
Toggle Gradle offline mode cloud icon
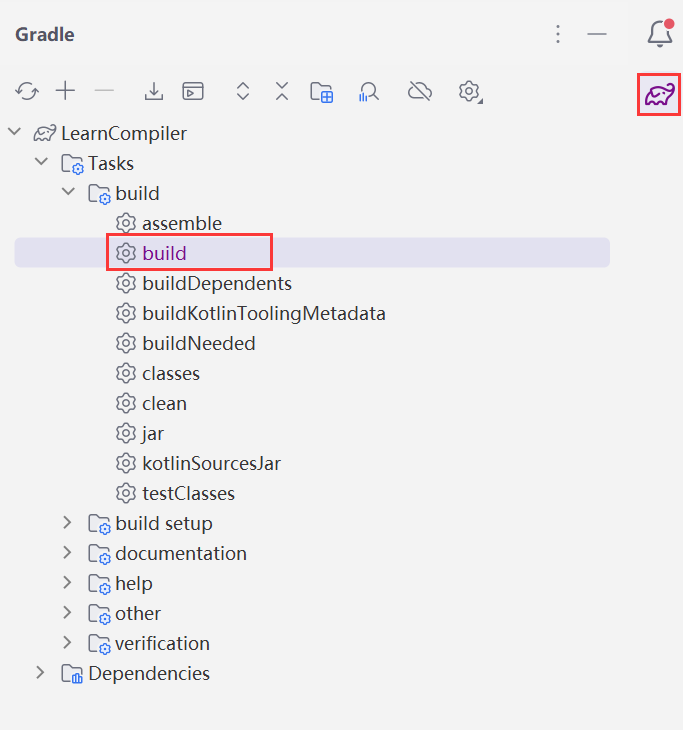click(420, 92)
